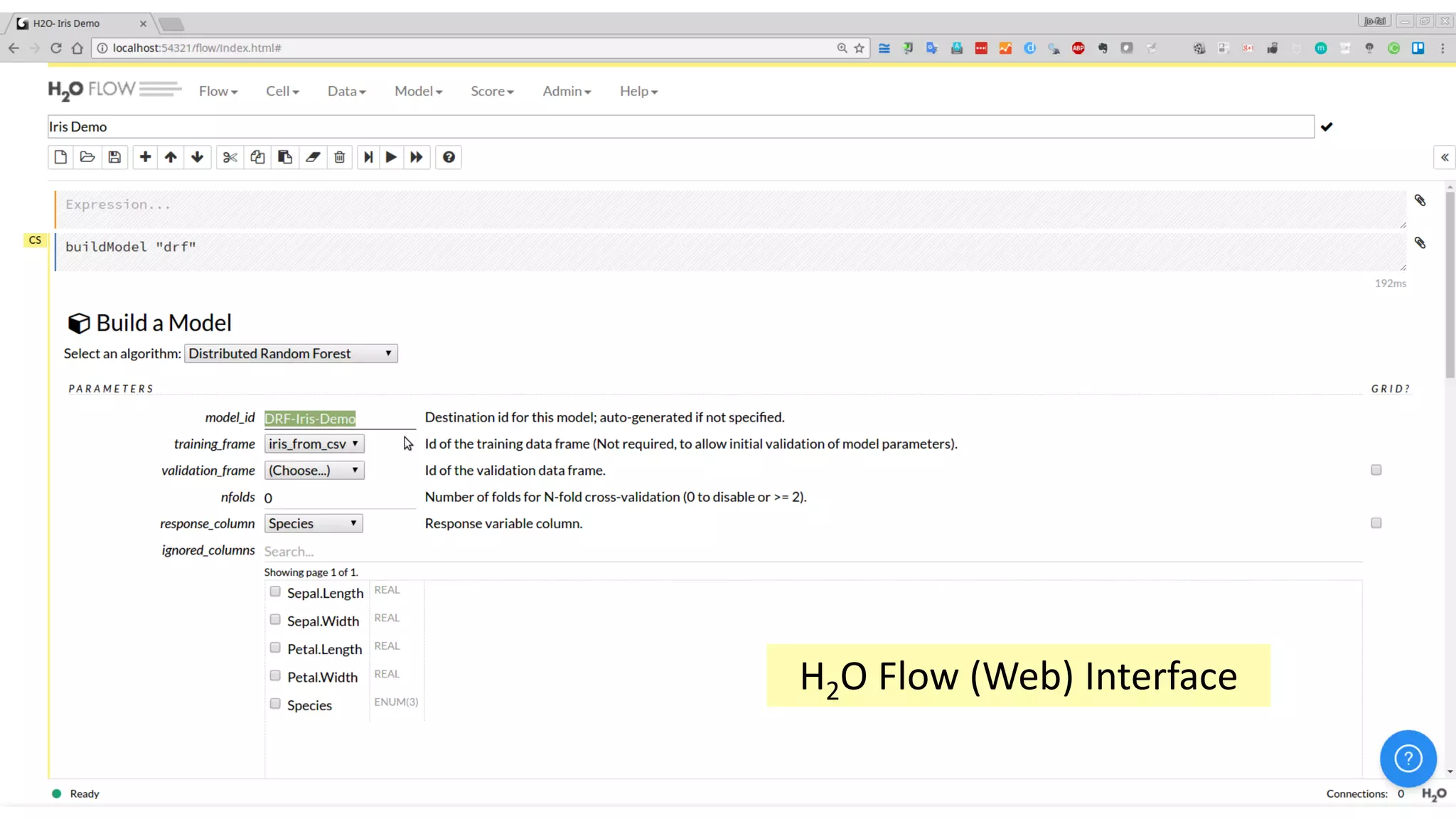Create a new flow with the New icon
The height and width of the screenshot is (819, 1456).
[x=60, y=157]
